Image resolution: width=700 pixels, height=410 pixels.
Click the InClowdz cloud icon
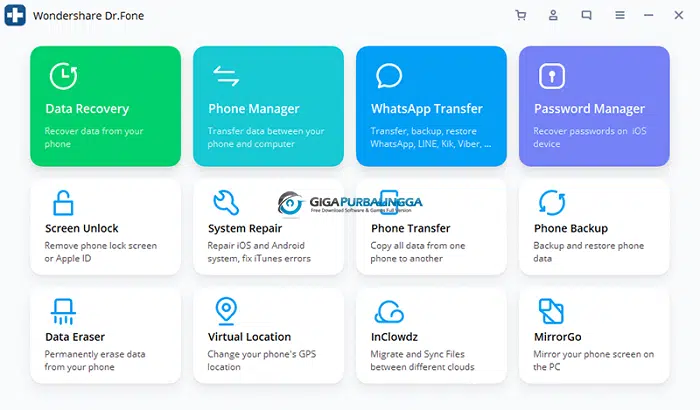tap(389, 312)
